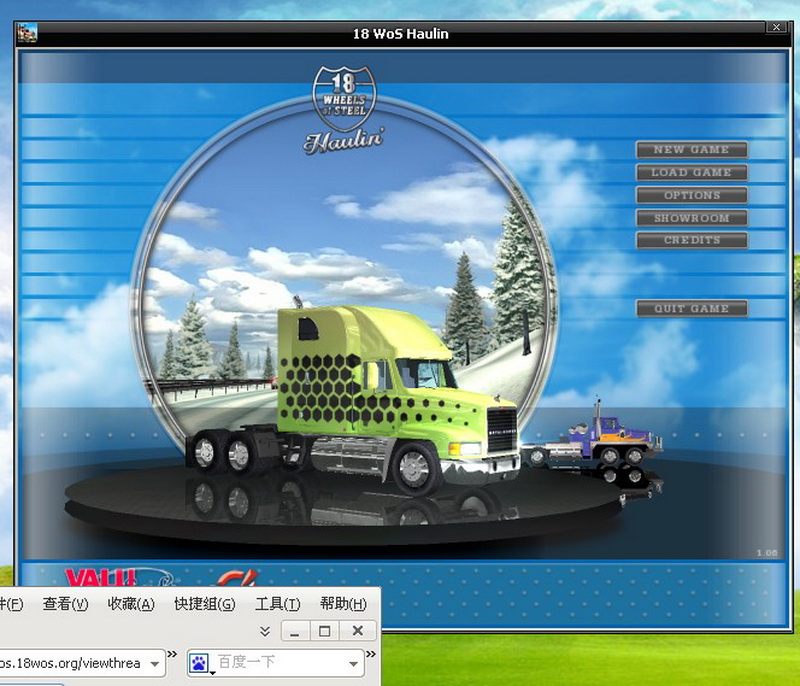Open the Load Game screen
Screen dimensions: 800x686
(x=691, y=173)
